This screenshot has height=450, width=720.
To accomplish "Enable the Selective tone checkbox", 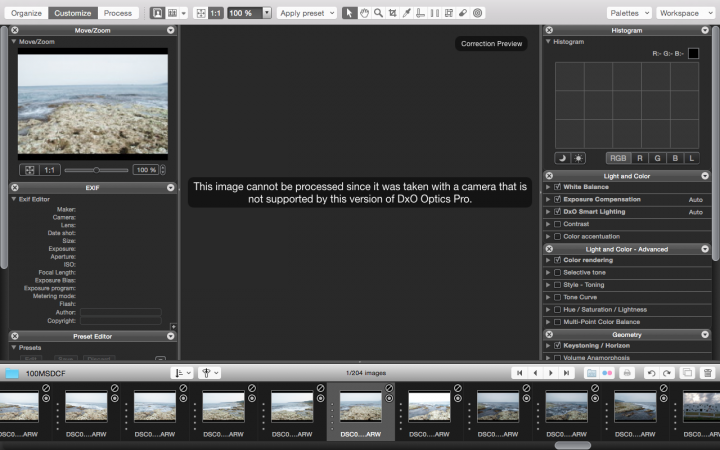I will pyautogui.click(x=557, y=272).
